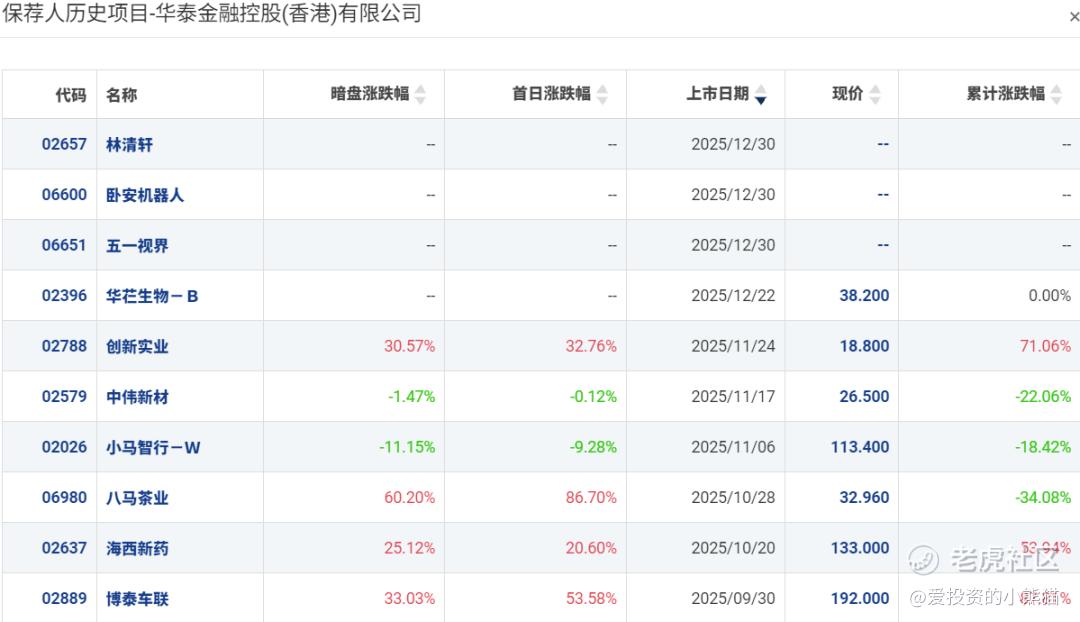Select -9.28% first-day change
Screen dimensions: 1080x622
593,447
